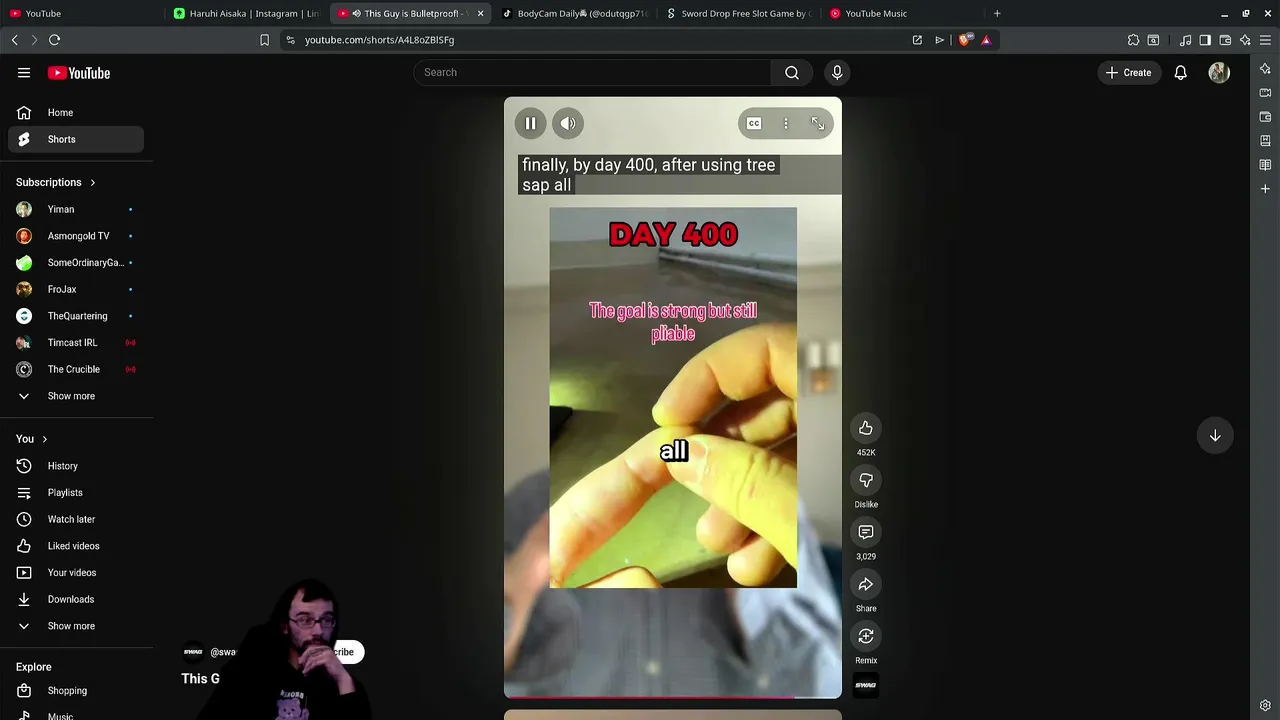
Task: Open browser extensions puzzle icon
Action: [x=1133, y=40]
